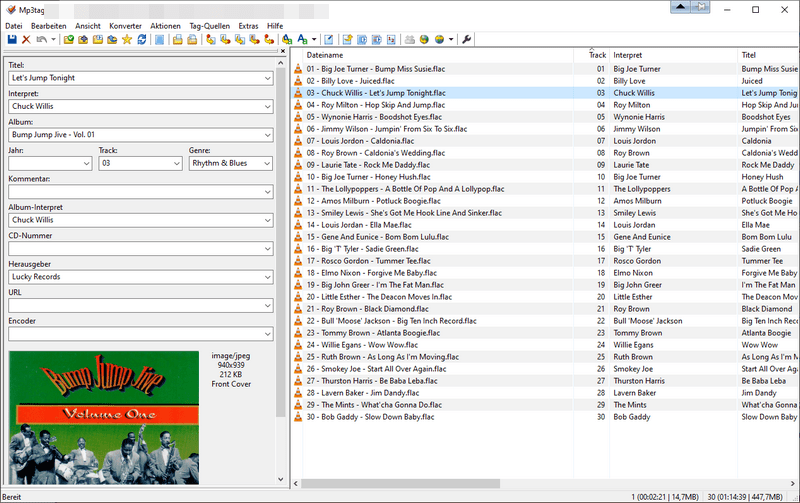Open the Konverter menu
This screenshot has width=800, height=503.
[125, 25]
